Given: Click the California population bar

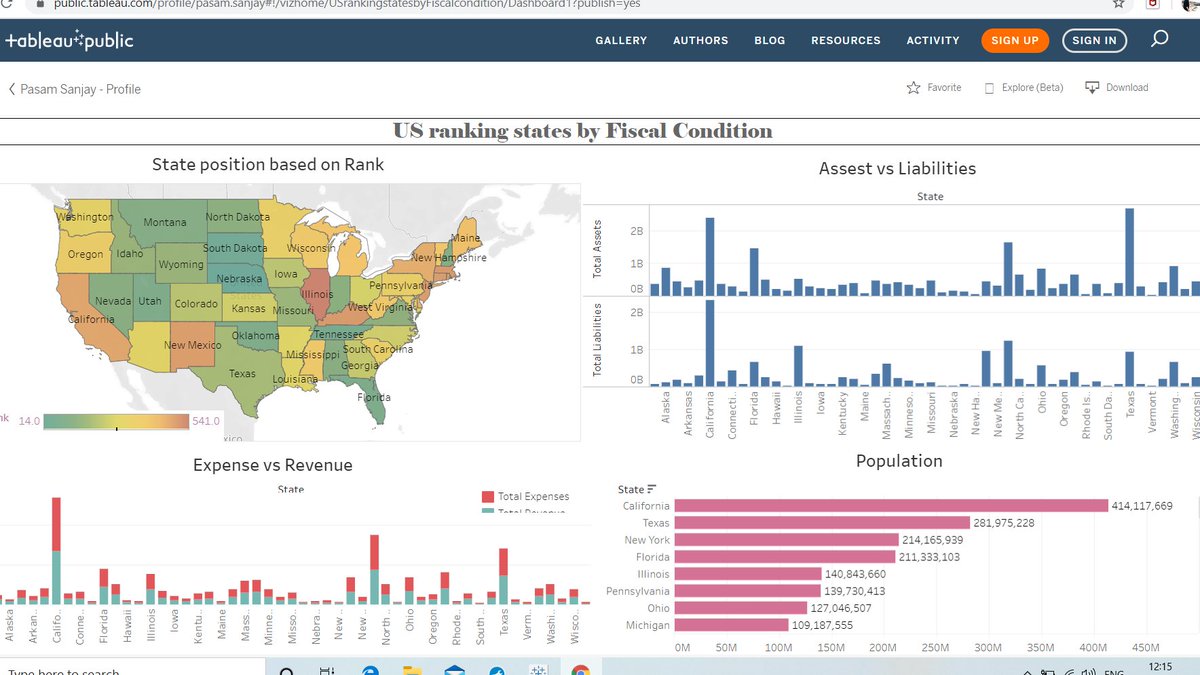Looking at the screenshot, I should (x=891, y=506).
